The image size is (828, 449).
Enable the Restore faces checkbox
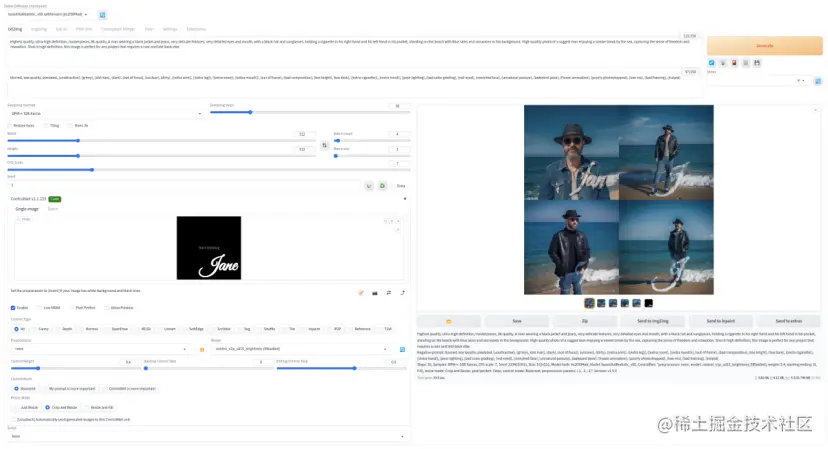(x=10, y=126)
